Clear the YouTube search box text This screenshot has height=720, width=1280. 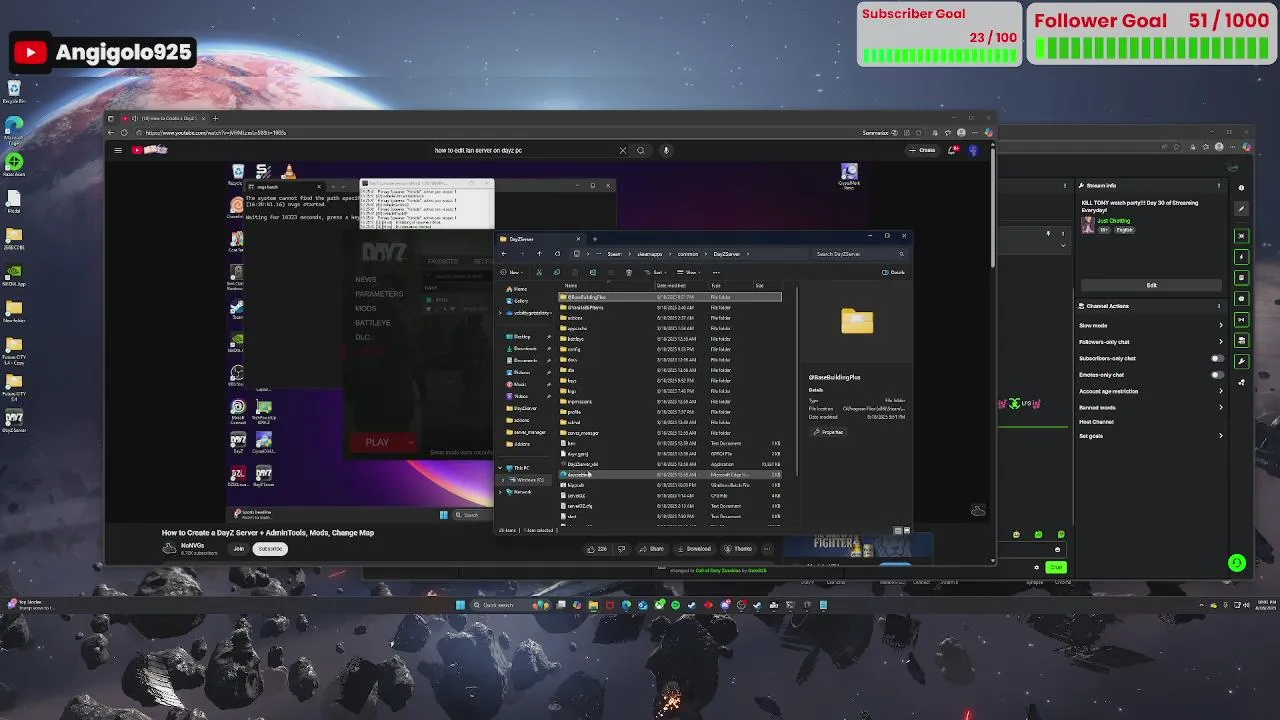click(x=622, y=150)
